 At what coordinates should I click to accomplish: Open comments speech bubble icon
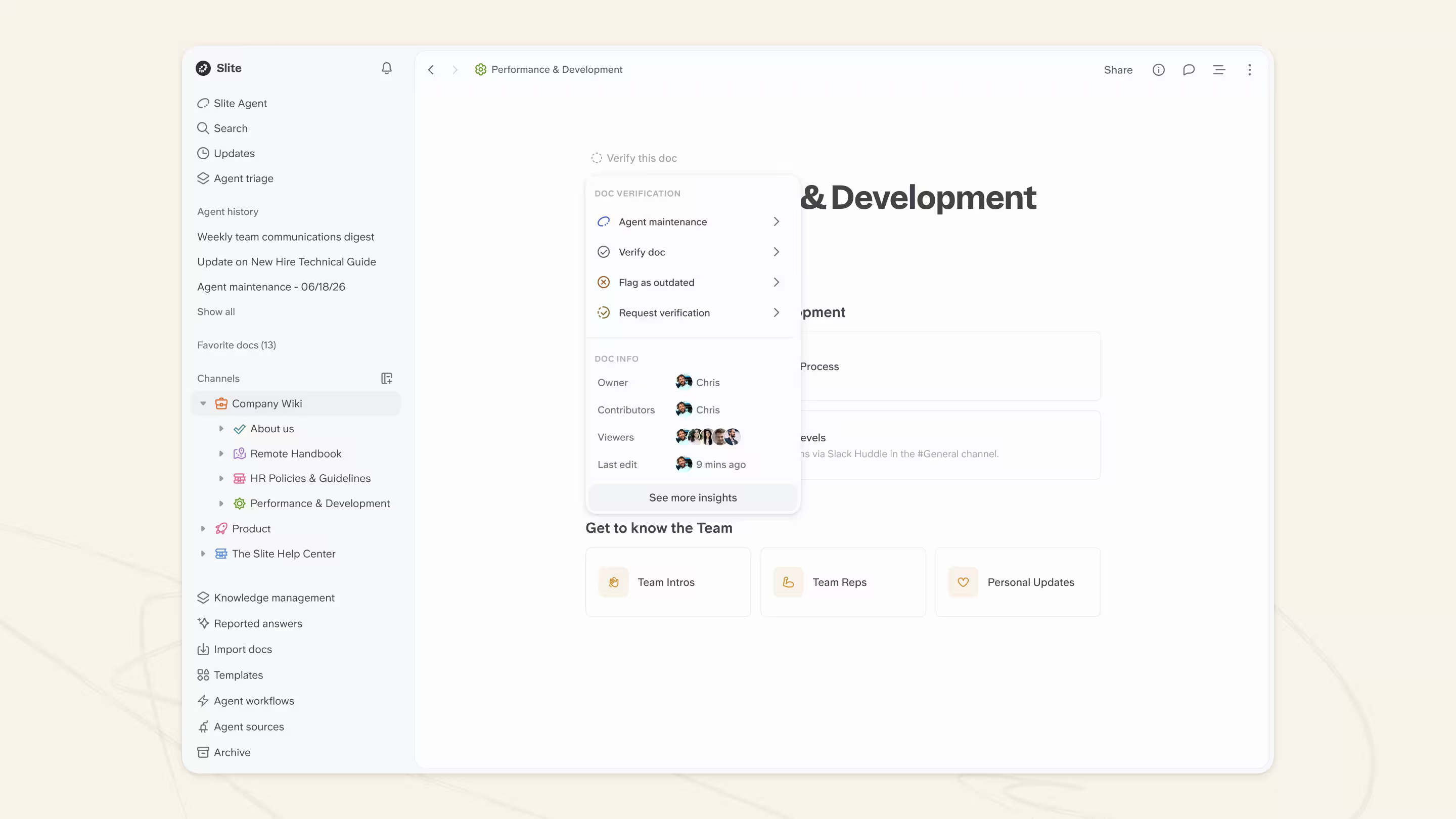(1189, 70)
